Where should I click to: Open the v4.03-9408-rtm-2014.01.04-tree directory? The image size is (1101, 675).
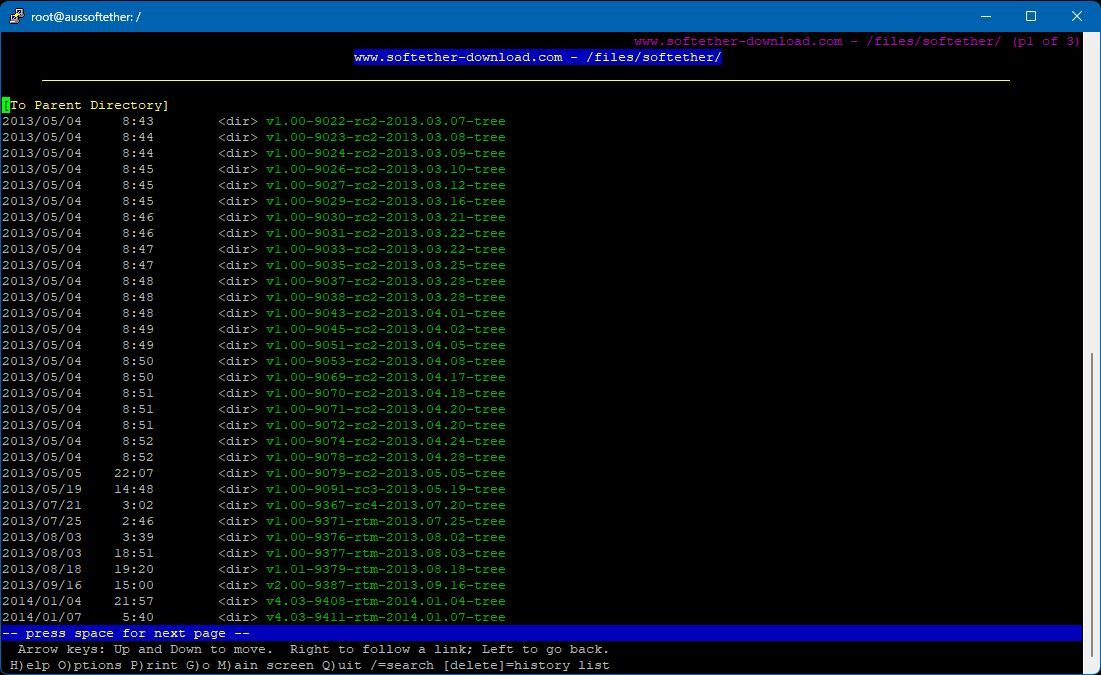pyautogui.click(x=385, y=601)
